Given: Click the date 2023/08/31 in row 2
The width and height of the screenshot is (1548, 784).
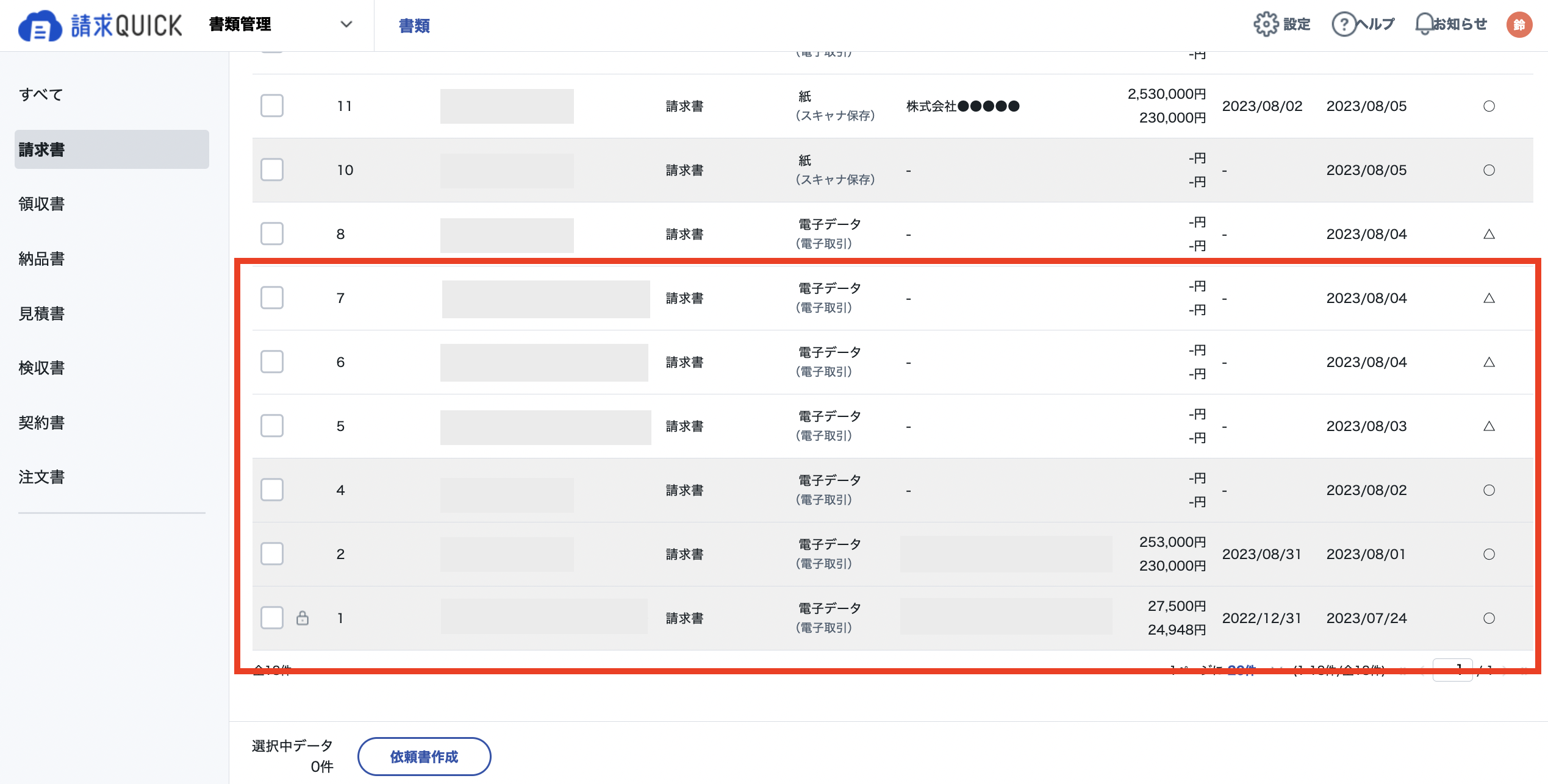Looking at the screenshot, I should tap(1262, 554).
